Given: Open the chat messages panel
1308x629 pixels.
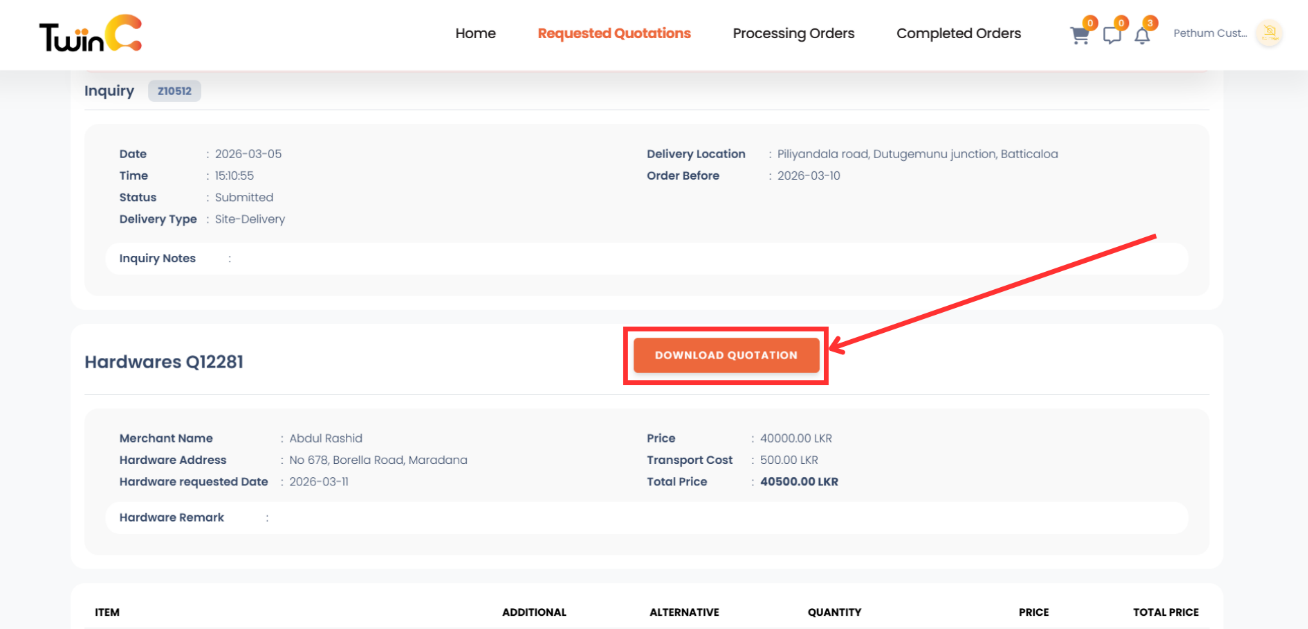Looking at the screenshot, I should coord(1112,34).
